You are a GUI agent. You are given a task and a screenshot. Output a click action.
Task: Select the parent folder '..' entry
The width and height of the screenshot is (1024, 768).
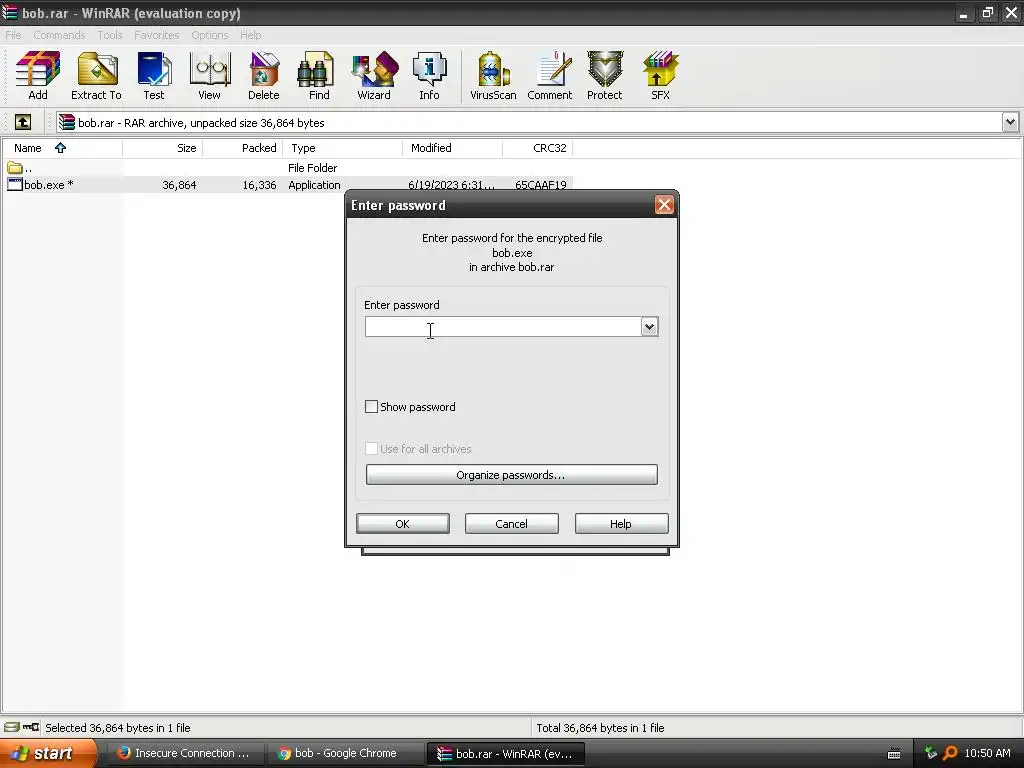pyautogui.click(x=20, y=168)
